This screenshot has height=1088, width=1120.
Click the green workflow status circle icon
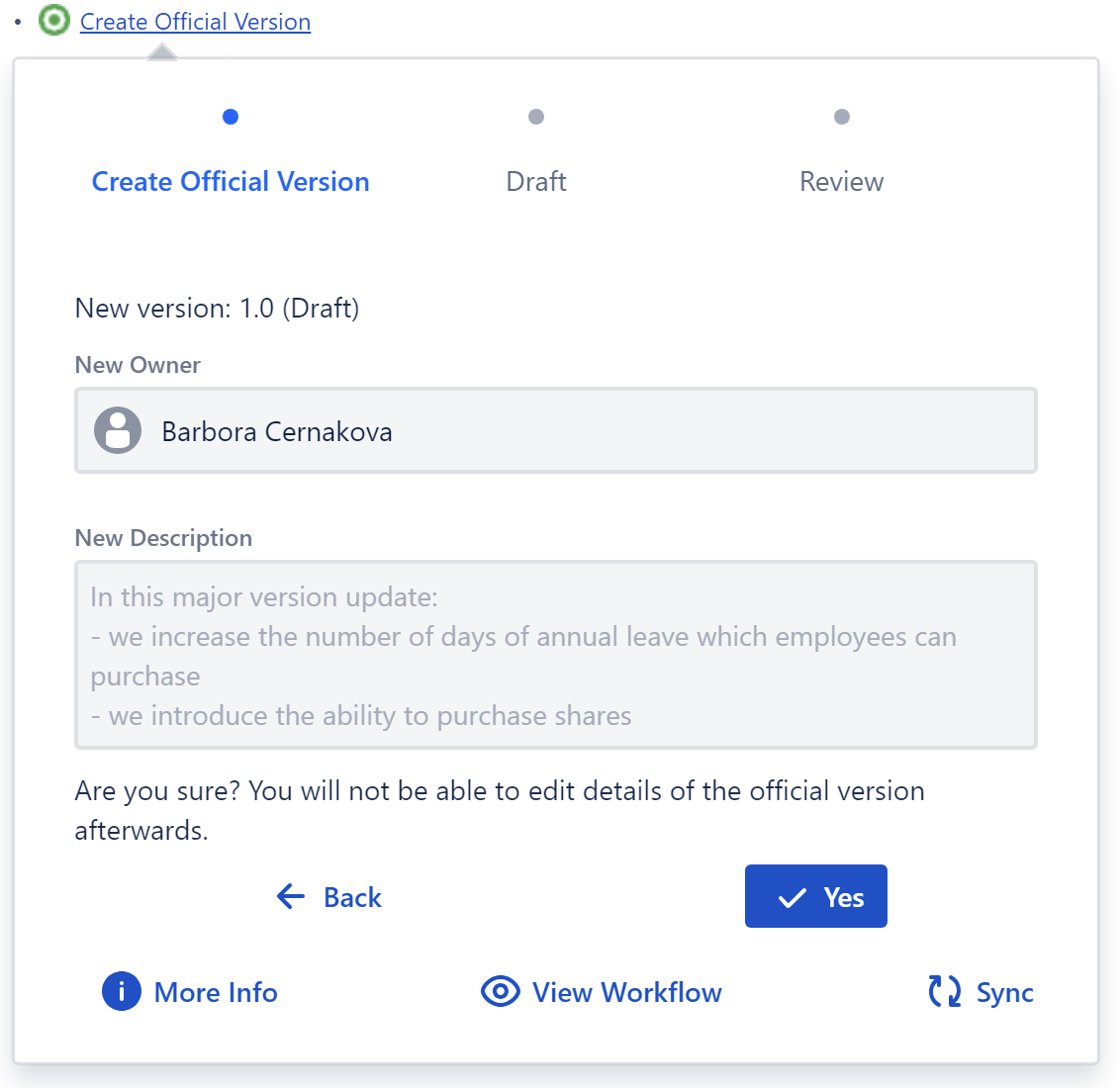54,20
